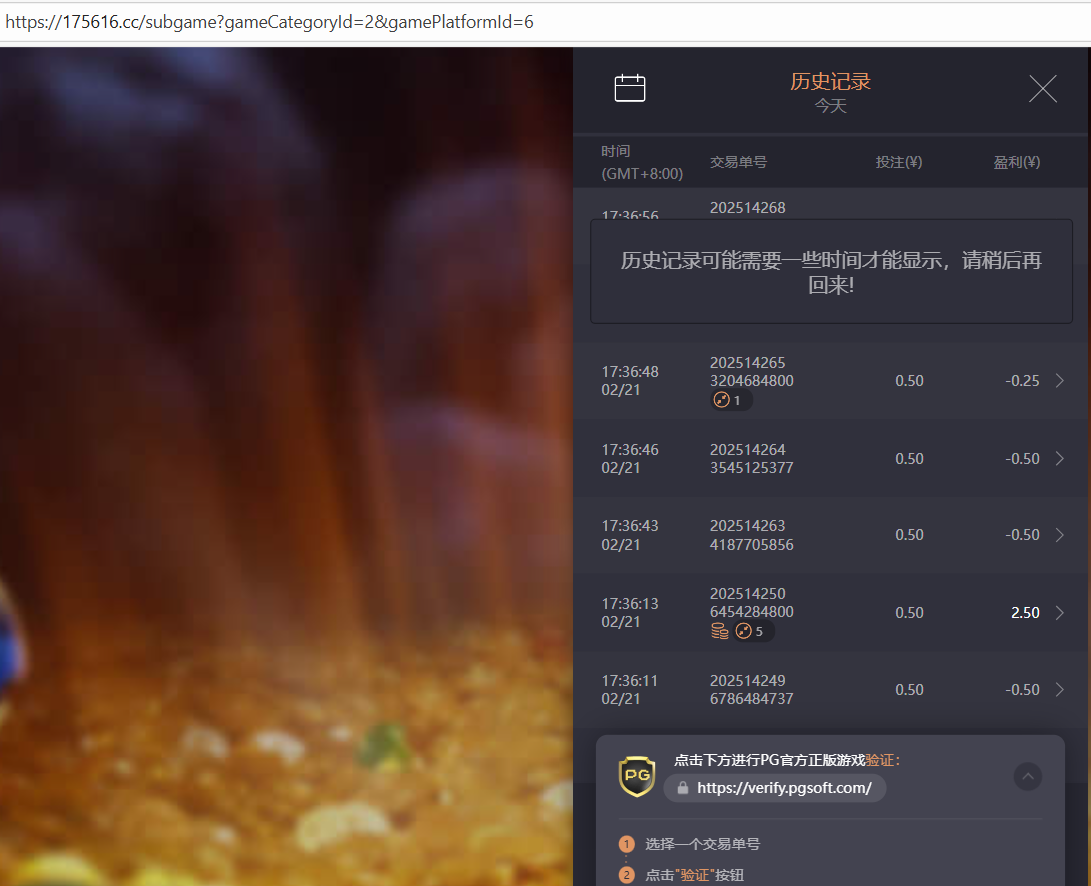Expand details for the 17:36:43 record
The width and height of the screenshot is (1091, 886).
[x=1059, y=535]
